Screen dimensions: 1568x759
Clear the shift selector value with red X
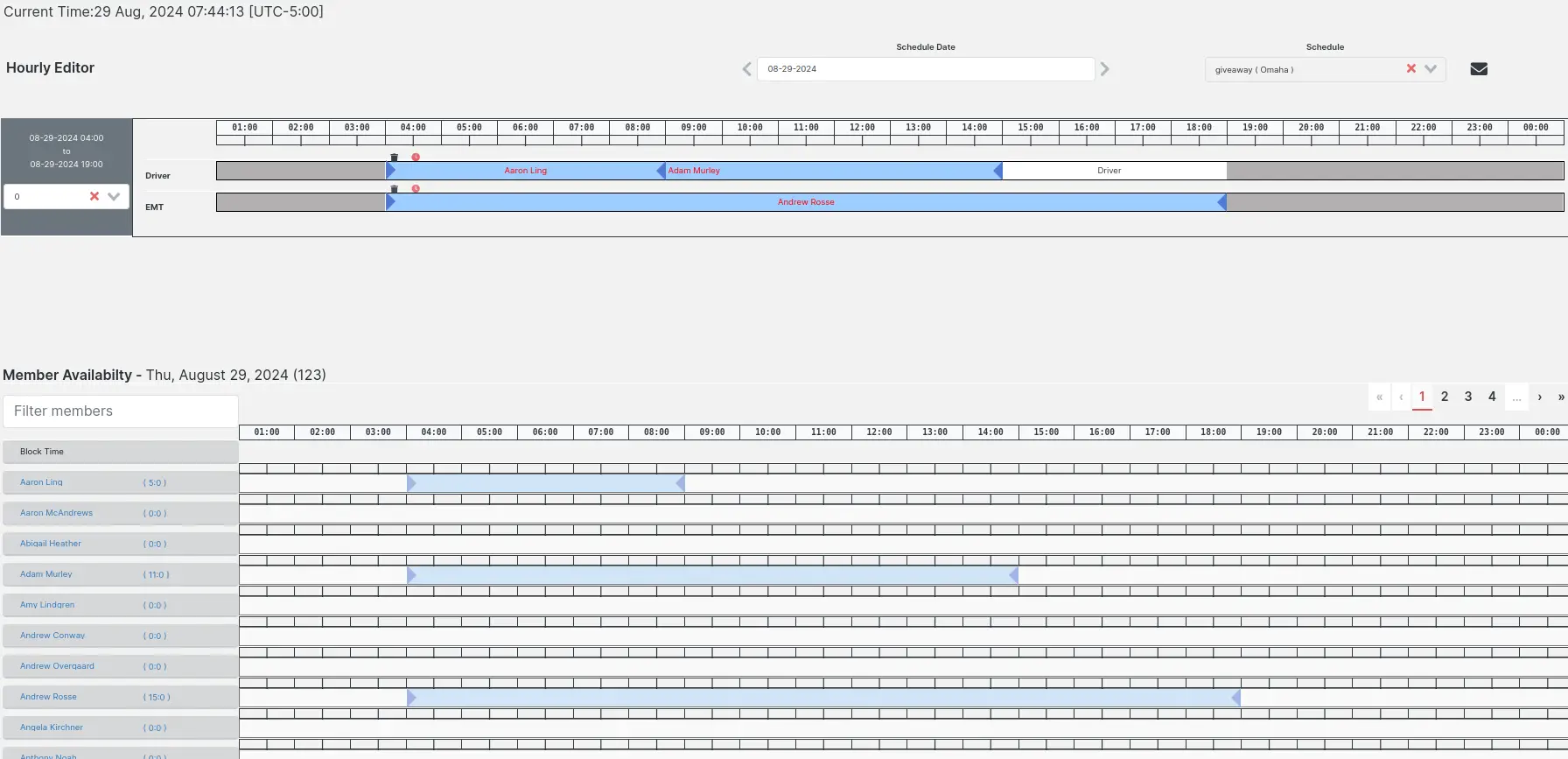pos(94,197)
